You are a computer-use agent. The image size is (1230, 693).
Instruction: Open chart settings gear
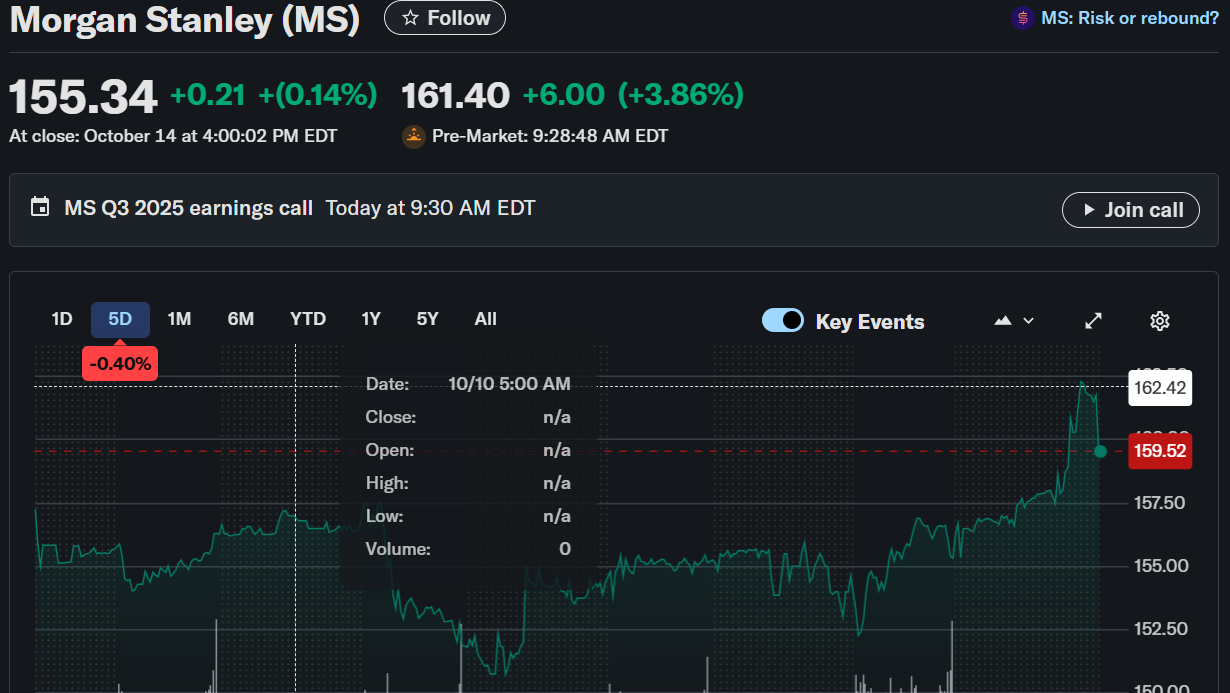coord(1160,321)
